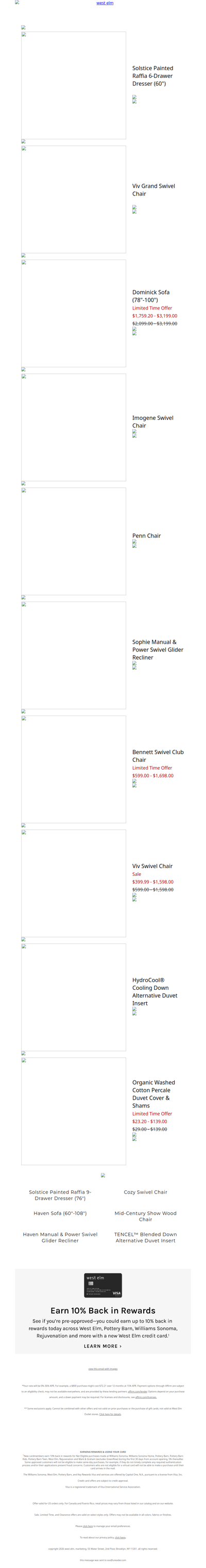The height and width of the screenshot is (1568, 206).
Task: Click the Sophie Manual & Power Swivel Glider Recliner
Action: (158, 649)
